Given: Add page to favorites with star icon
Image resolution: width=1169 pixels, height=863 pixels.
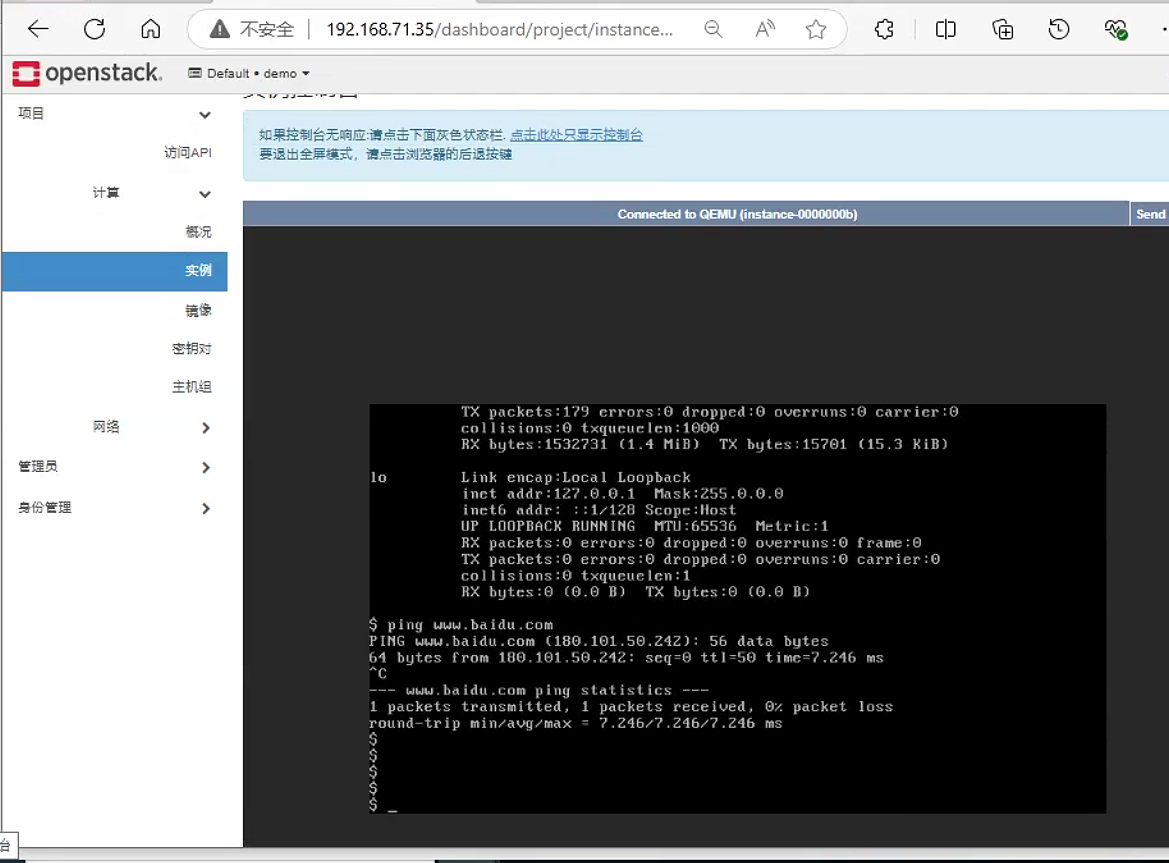Looking at the screenshot, I should coord(816,29).
